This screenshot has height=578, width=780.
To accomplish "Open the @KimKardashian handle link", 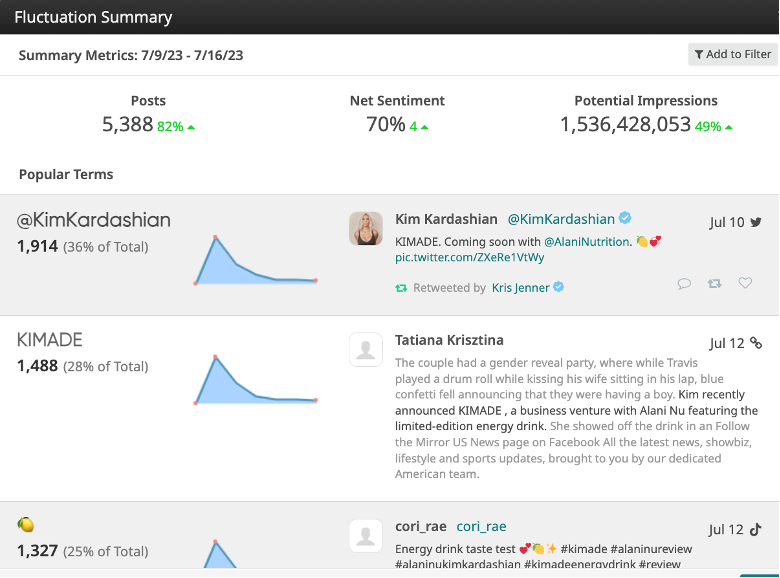I will (x=561, y=219).
